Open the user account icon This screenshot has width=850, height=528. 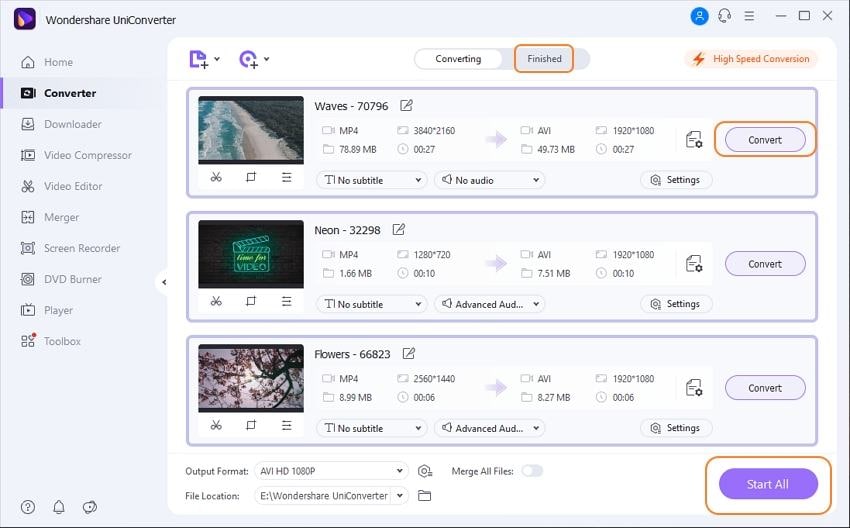[699, 16]
